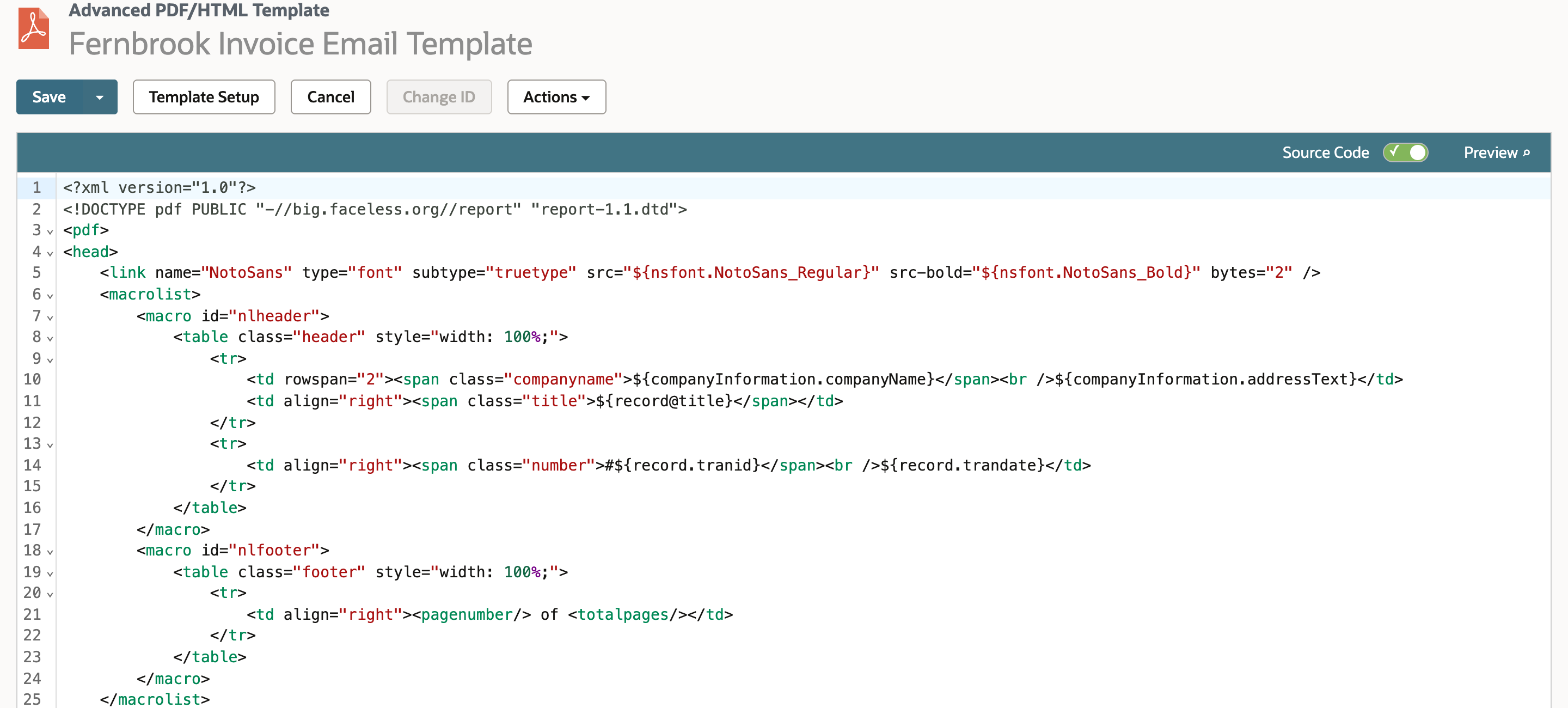Click the PDF template icon
Image resolution: width=1568 pixels, height=708 pixels.
pos(33,28)
